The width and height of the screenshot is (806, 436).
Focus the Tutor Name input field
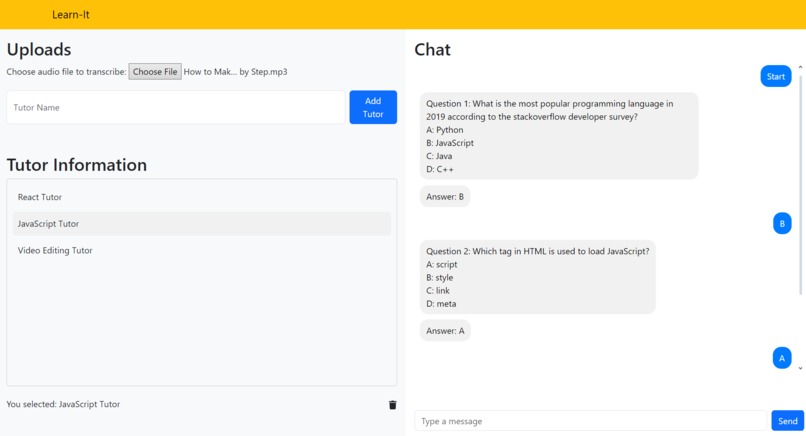click(x=176, y=107)
